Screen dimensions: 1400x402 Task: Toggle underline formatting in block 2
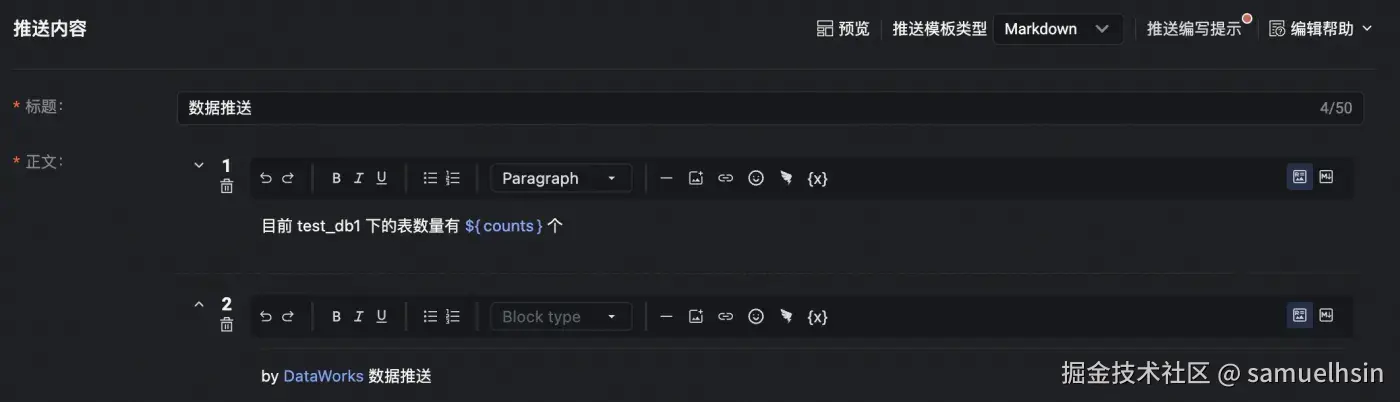[381, 316]
